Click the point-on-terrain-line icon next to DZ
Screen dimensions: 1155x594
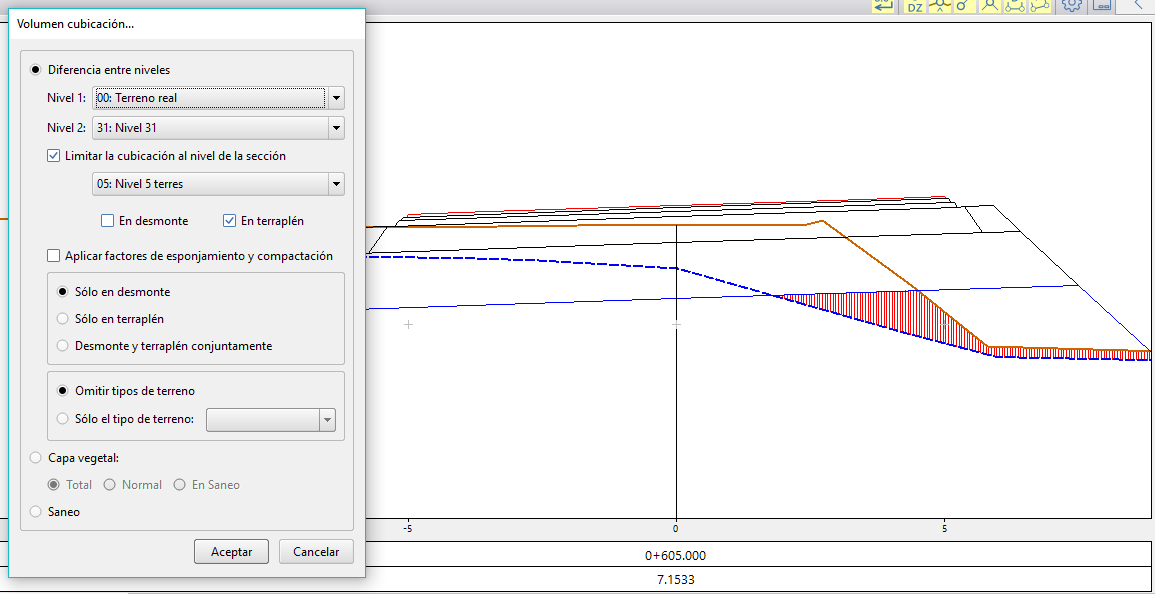(x=940, y=6)
